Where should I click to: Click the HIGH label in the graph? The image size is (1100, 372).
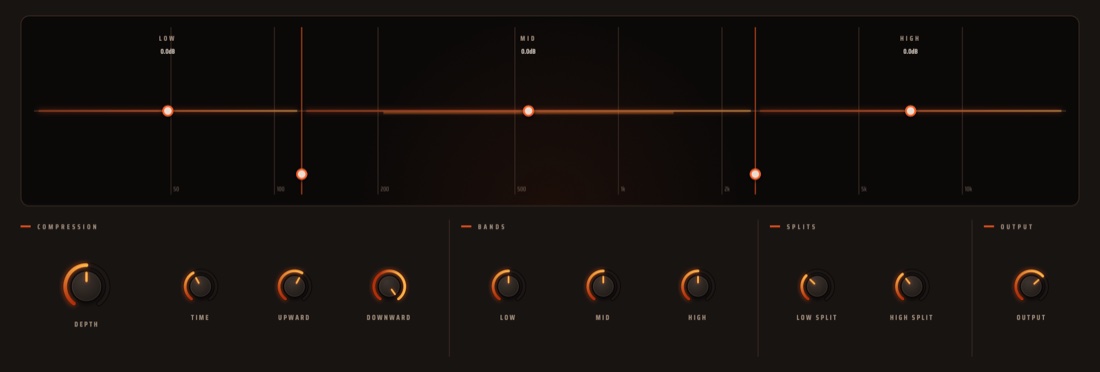[910, 39]
